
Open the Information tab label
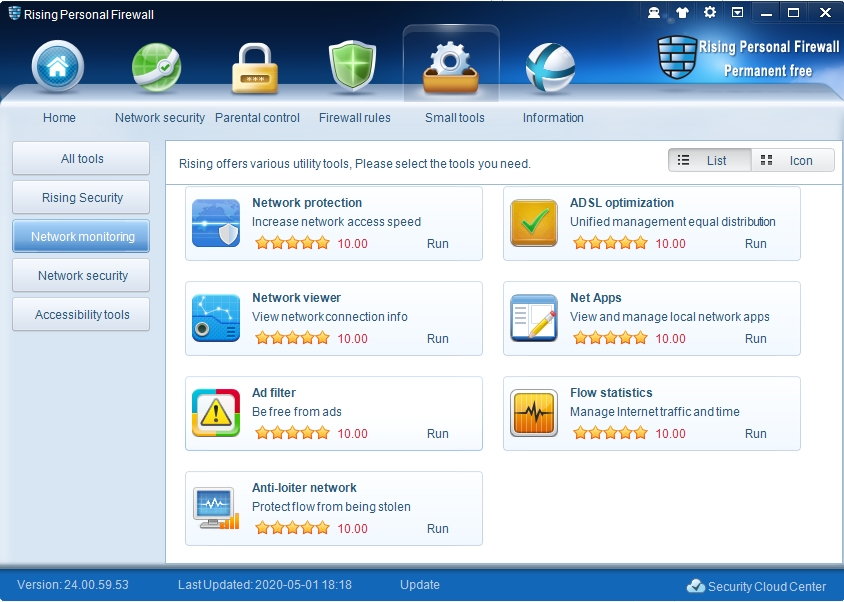[x=553, y=117]
